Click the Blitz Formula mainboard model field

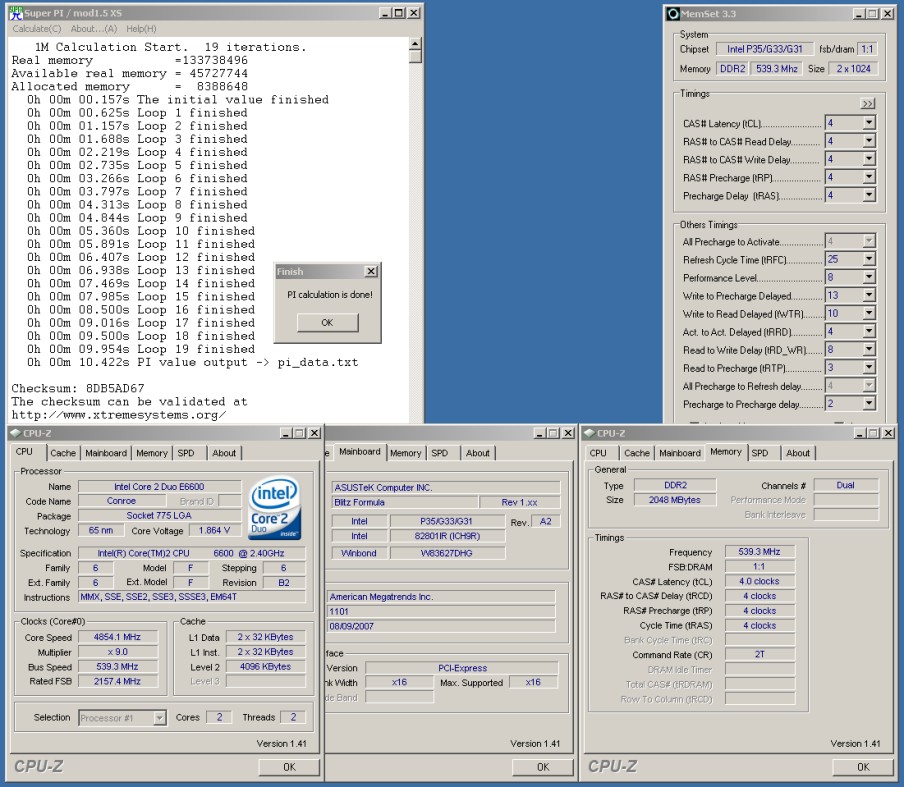pos(404,502)
